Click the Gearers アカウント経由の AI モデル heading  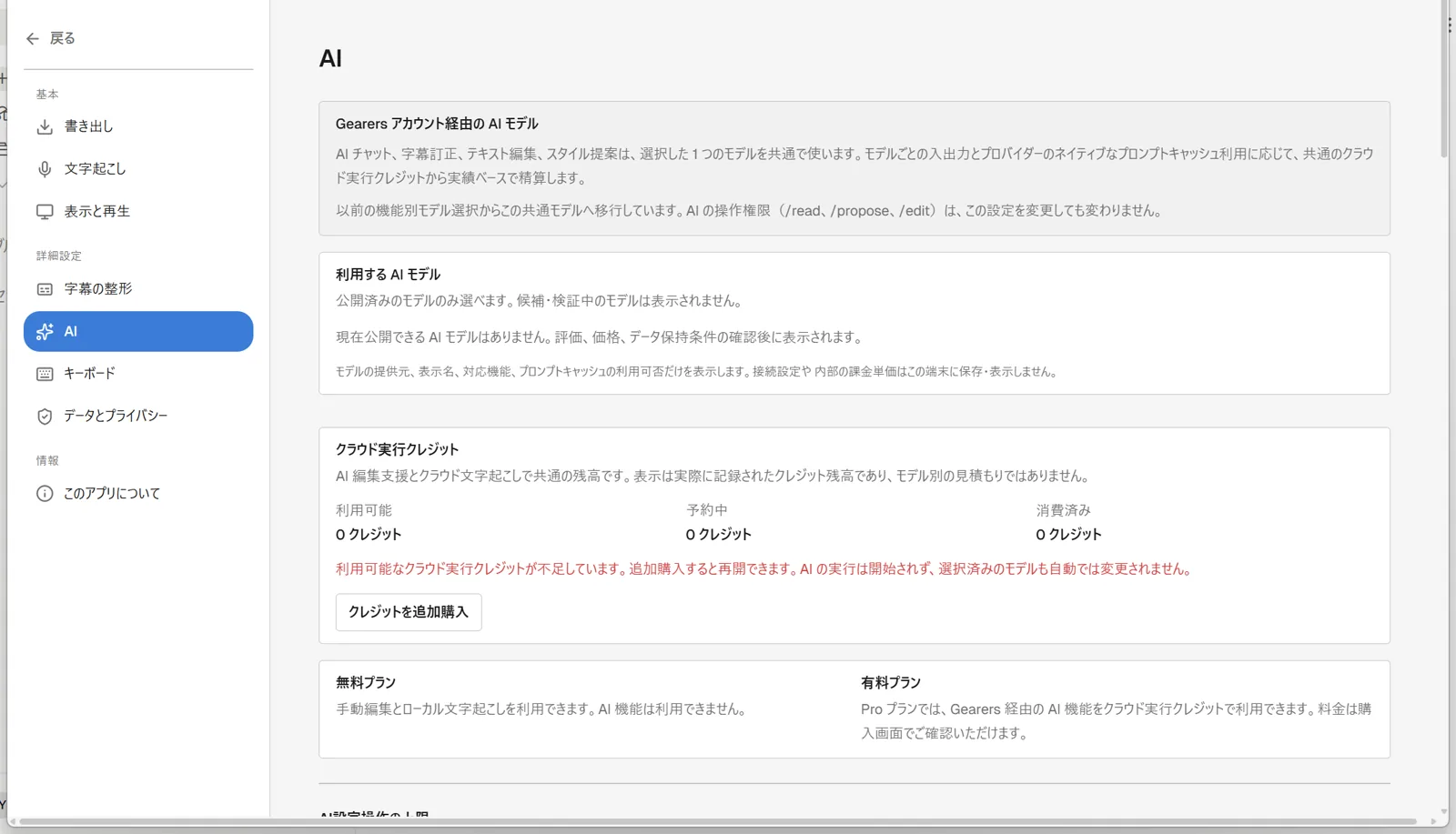(437, 124)
